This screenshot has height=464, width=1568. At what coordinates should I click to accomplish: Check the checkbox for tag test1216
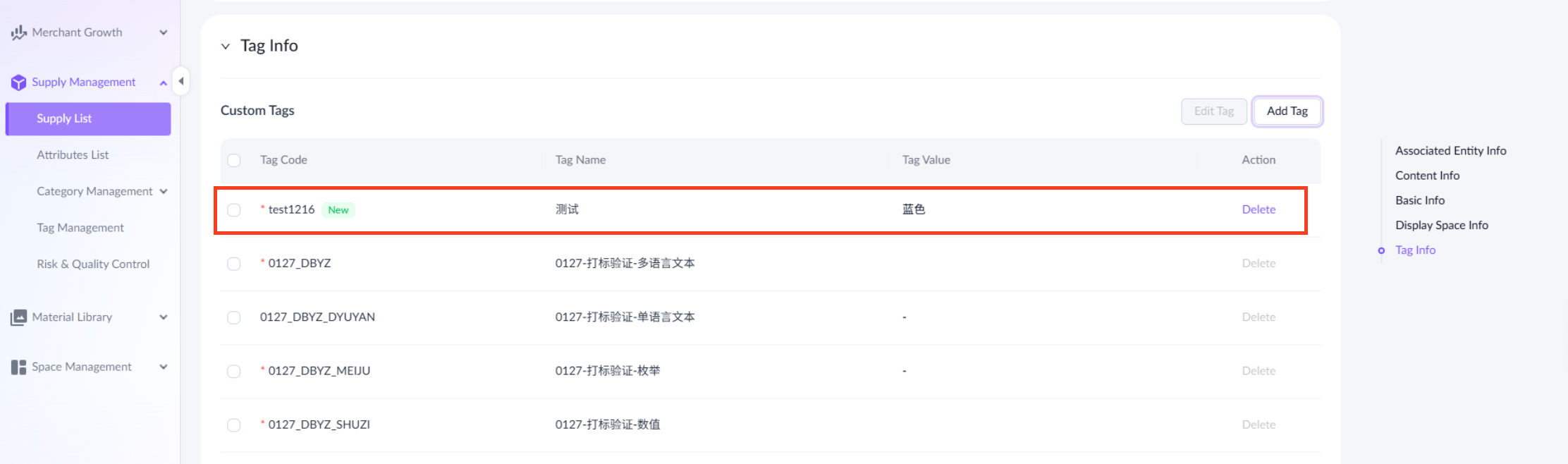point(234,209)
